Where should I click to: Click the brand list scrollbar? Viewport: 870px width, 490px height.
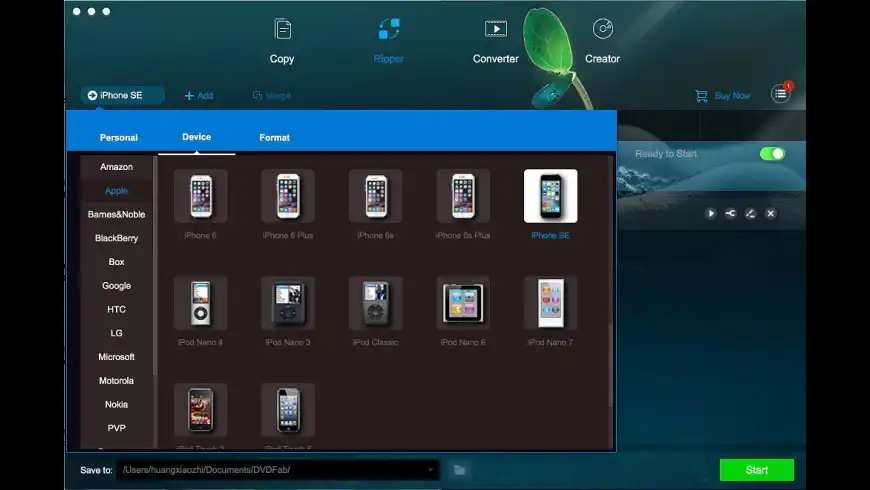tap(155, 266)
